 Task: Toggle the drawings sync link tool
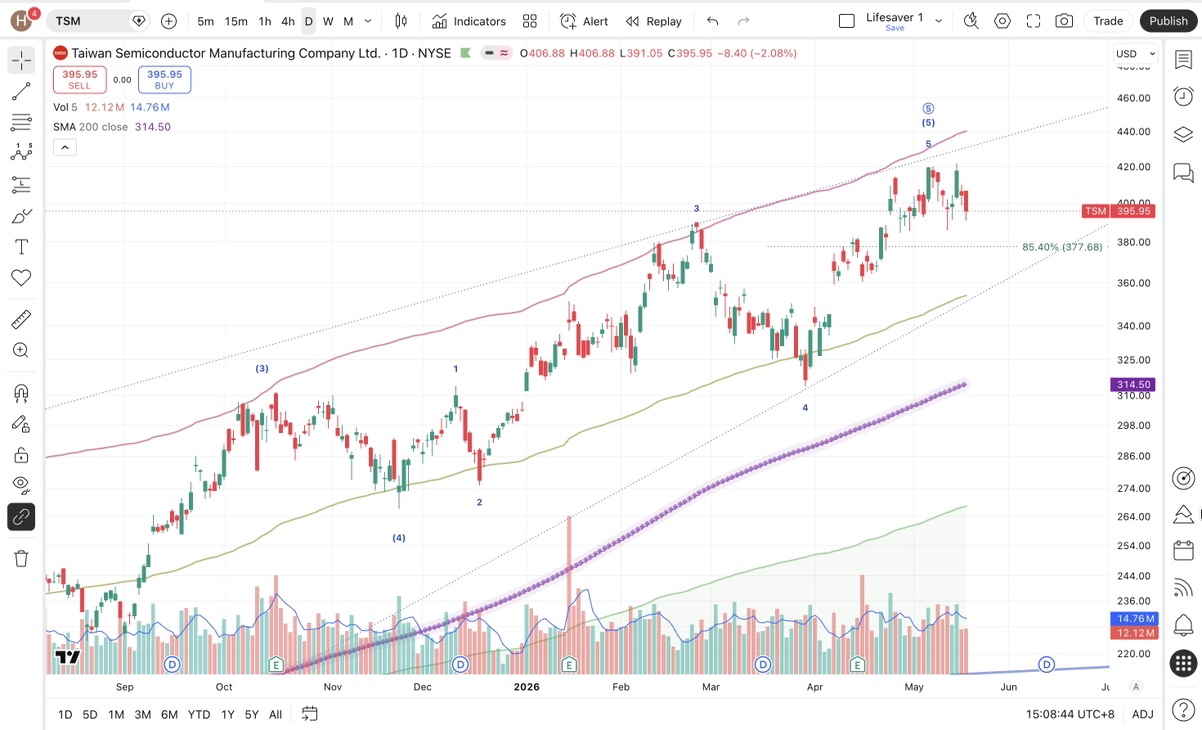click(x=21, y=517)
